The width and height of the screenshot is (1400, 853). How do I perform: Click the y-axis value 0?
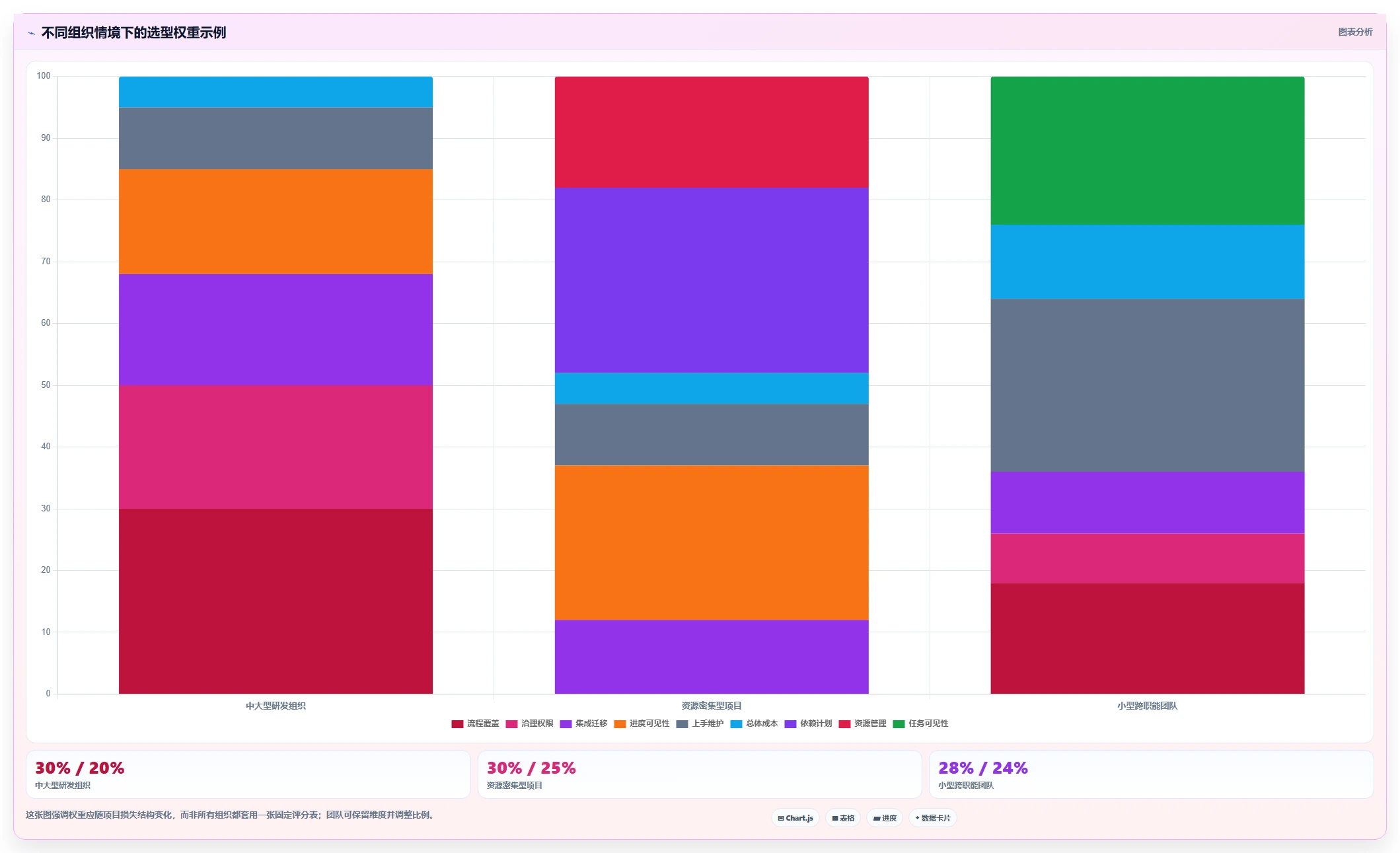(x=48, y=694)
